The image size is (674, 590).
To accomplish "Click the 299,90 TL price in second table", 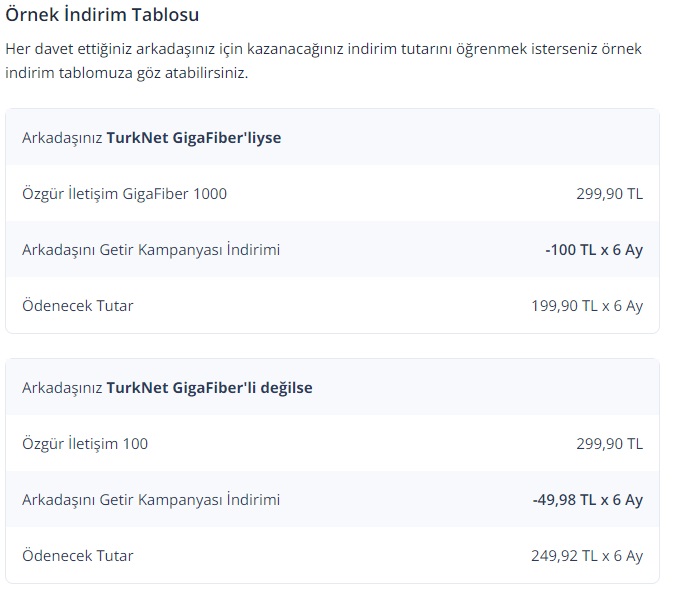I will 610,443.
